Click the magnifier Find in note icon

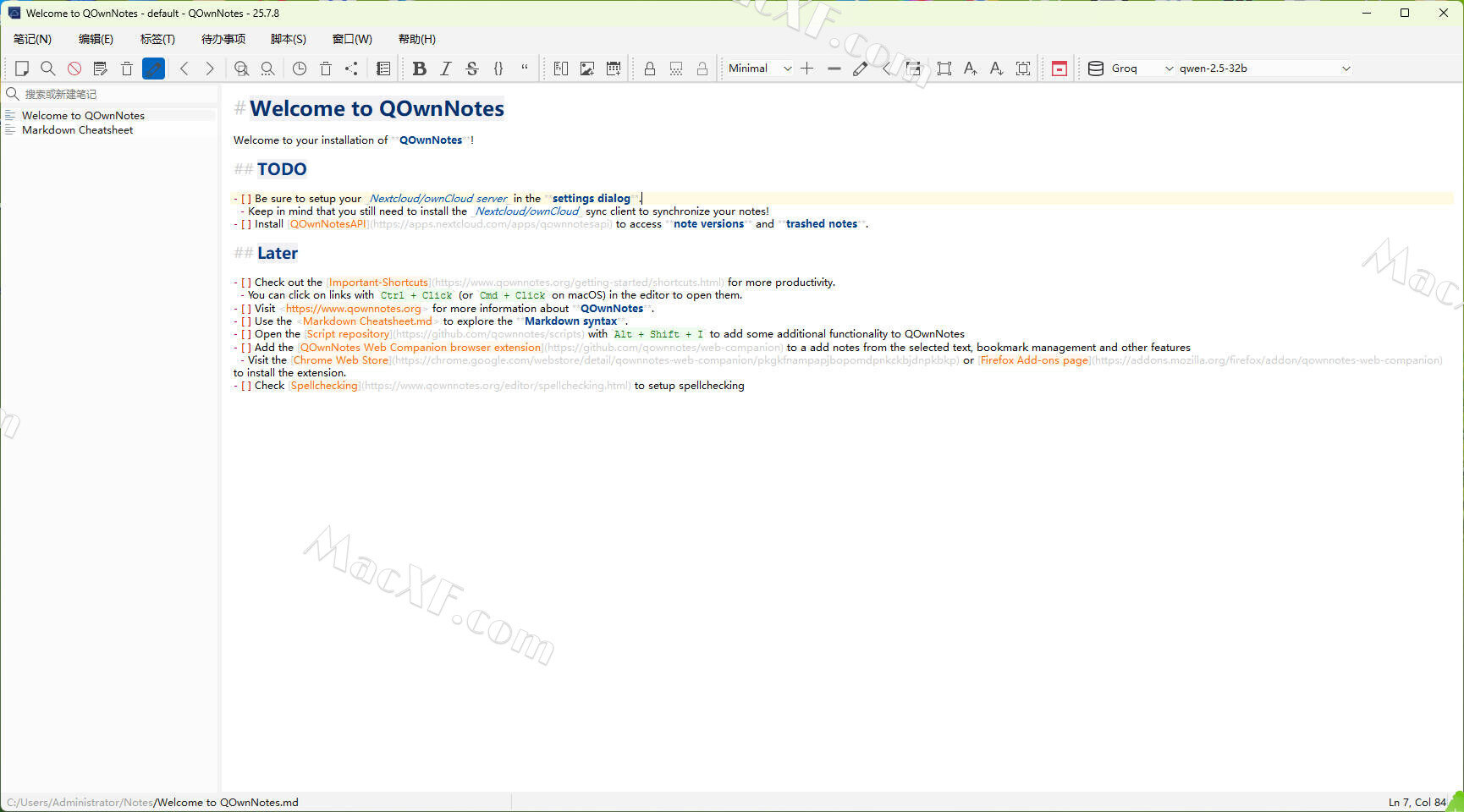[48, 69]
